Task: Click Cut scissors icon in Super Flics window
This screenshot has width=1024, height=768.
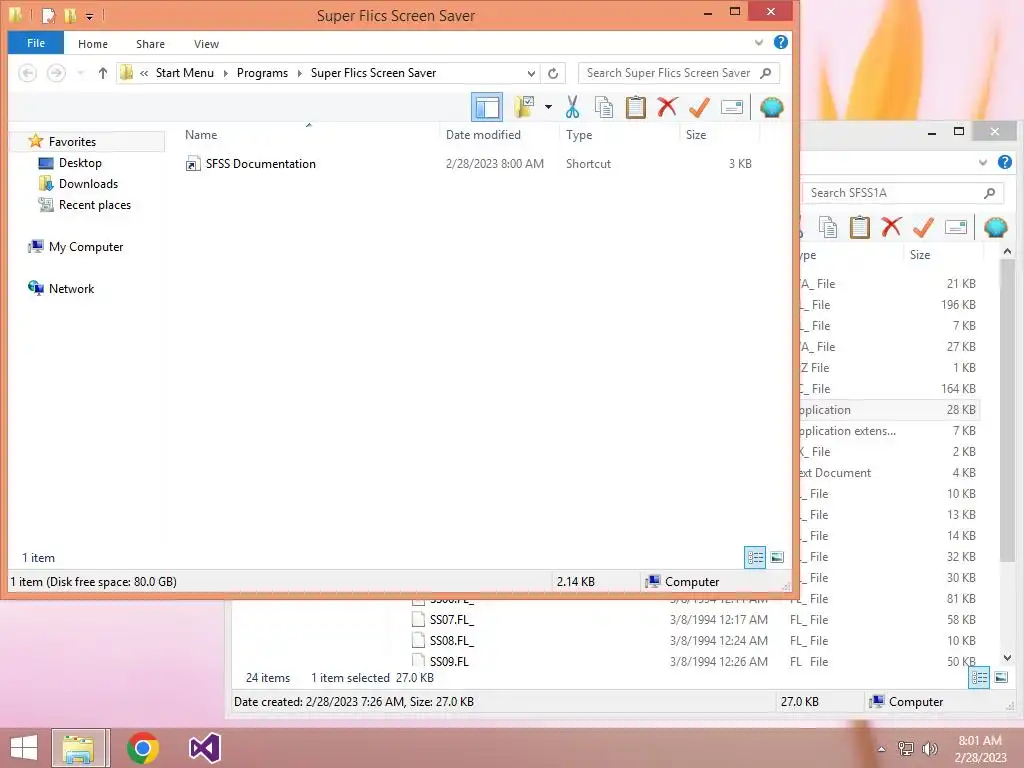Action: 572,107
